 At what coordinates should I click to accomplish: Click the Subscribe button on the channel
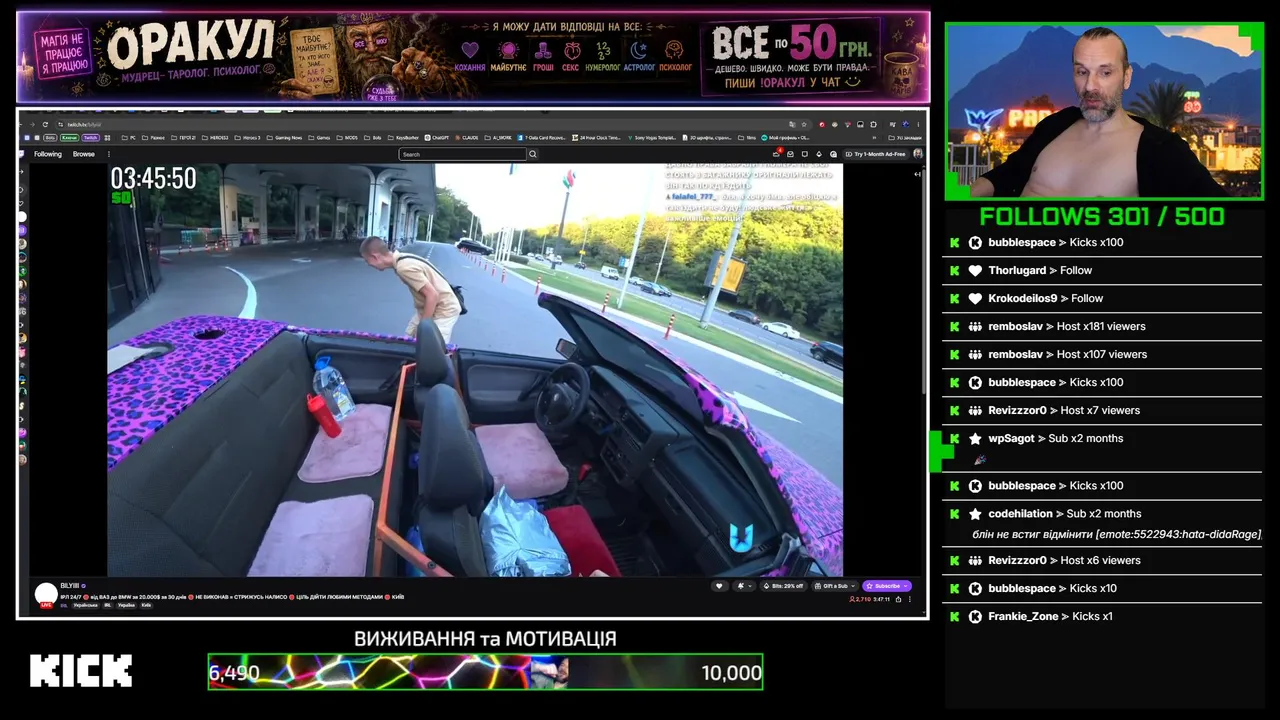tap(886, 586)
